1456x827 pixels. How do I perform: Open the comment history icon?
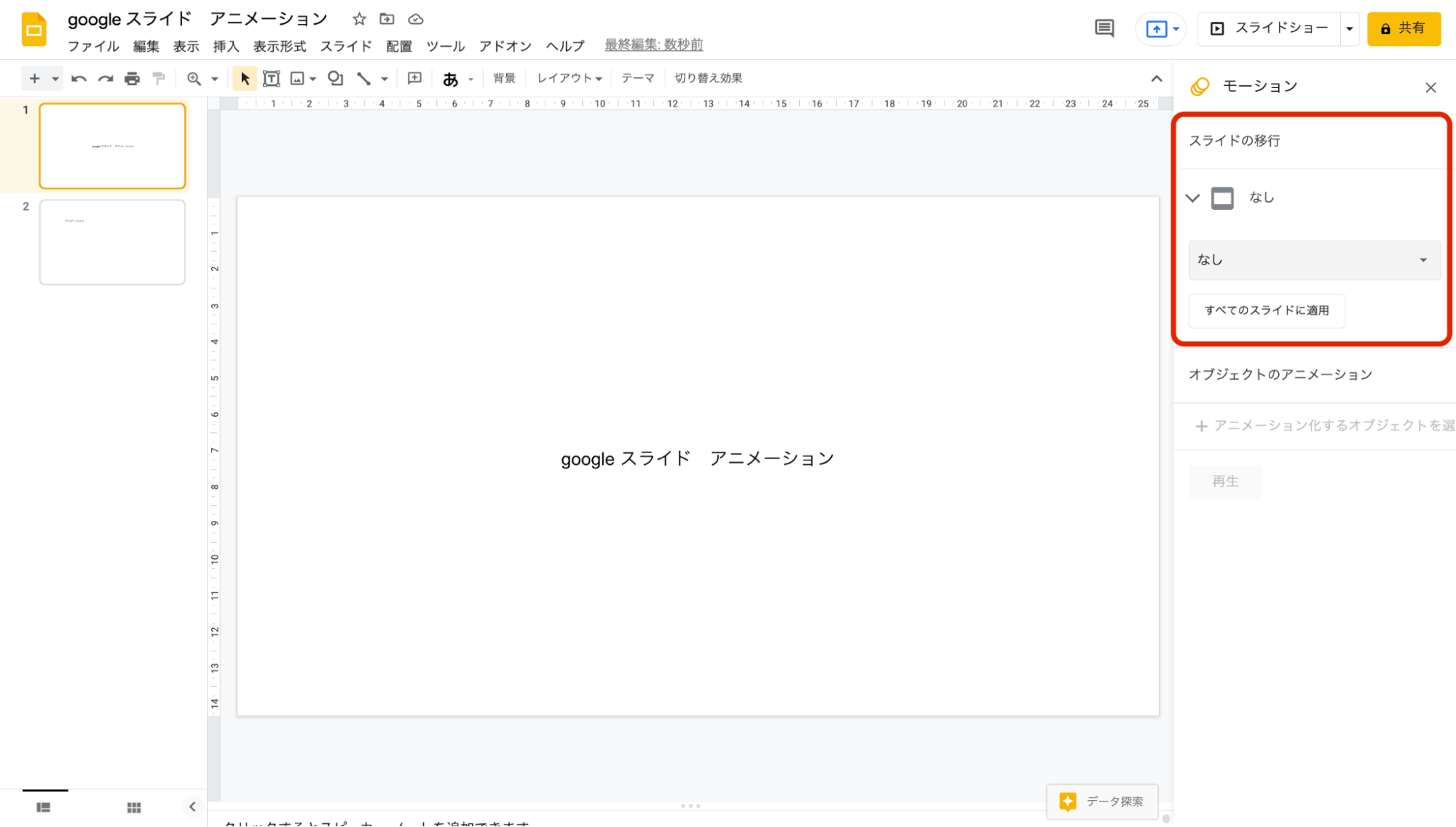pyautogui.click(x=1104, y=28)
